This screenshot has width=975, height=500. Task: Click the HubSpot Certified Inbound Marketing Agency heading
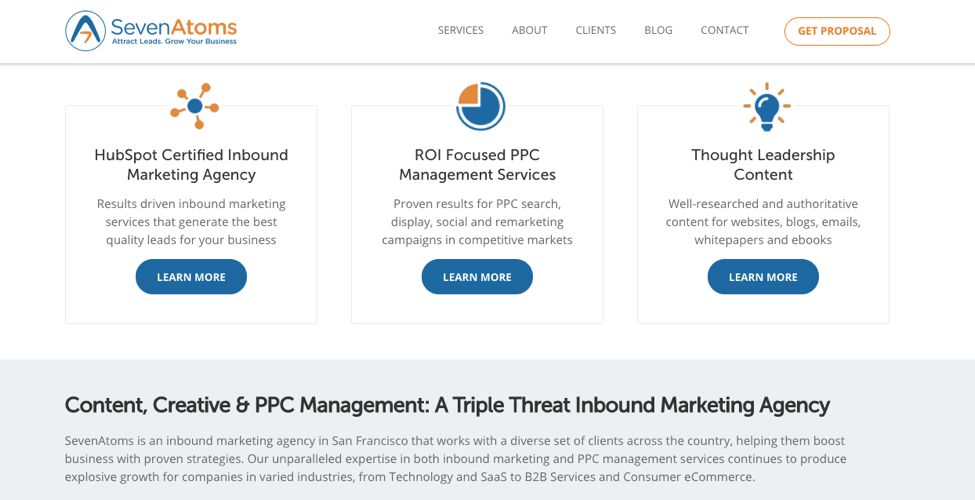pos(191,165)
